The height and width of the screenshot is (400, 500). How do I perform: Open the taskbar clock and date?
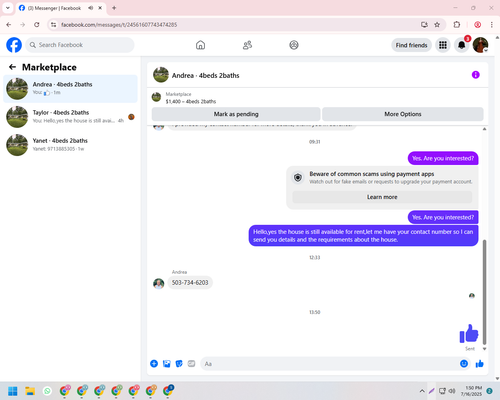[x=471, y=391]
